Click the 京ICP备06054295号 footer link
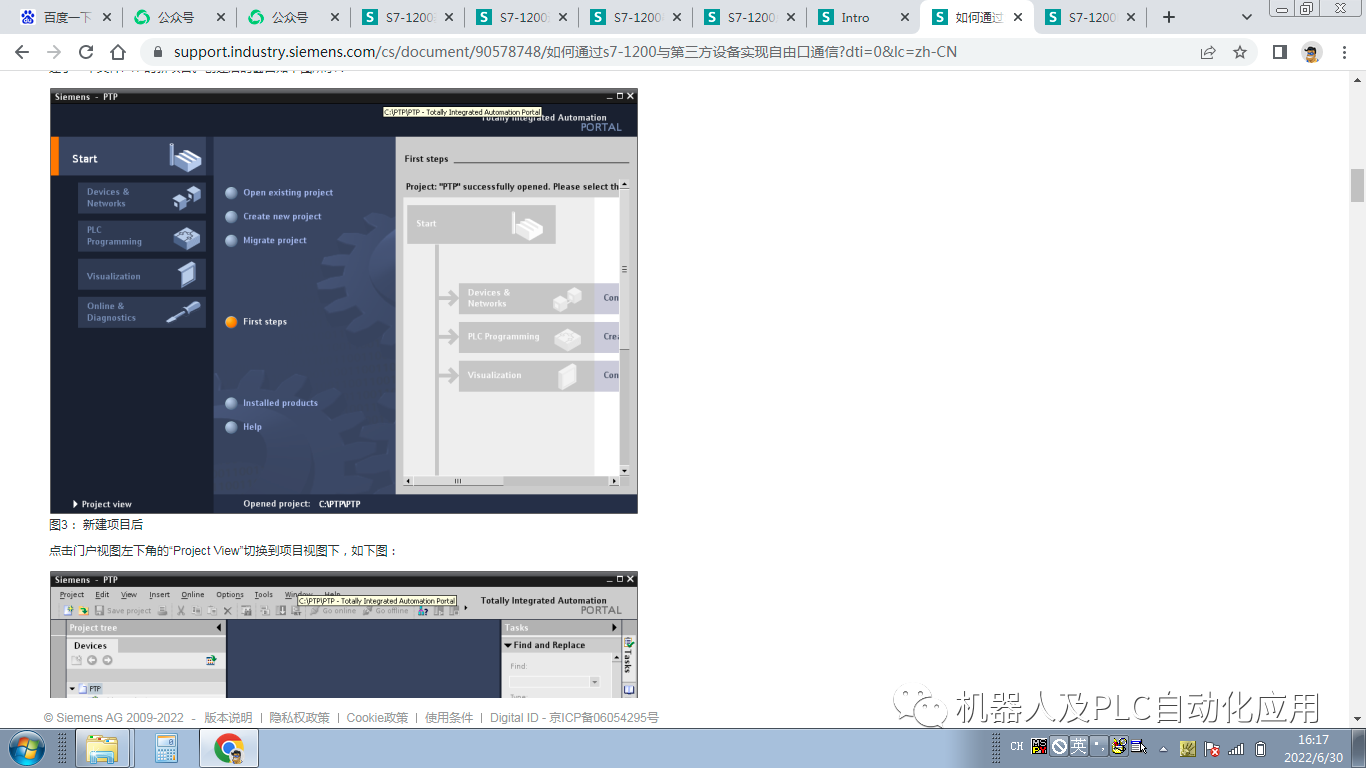The width and height of the screenshot is (1366, 768). click(605, 718)
